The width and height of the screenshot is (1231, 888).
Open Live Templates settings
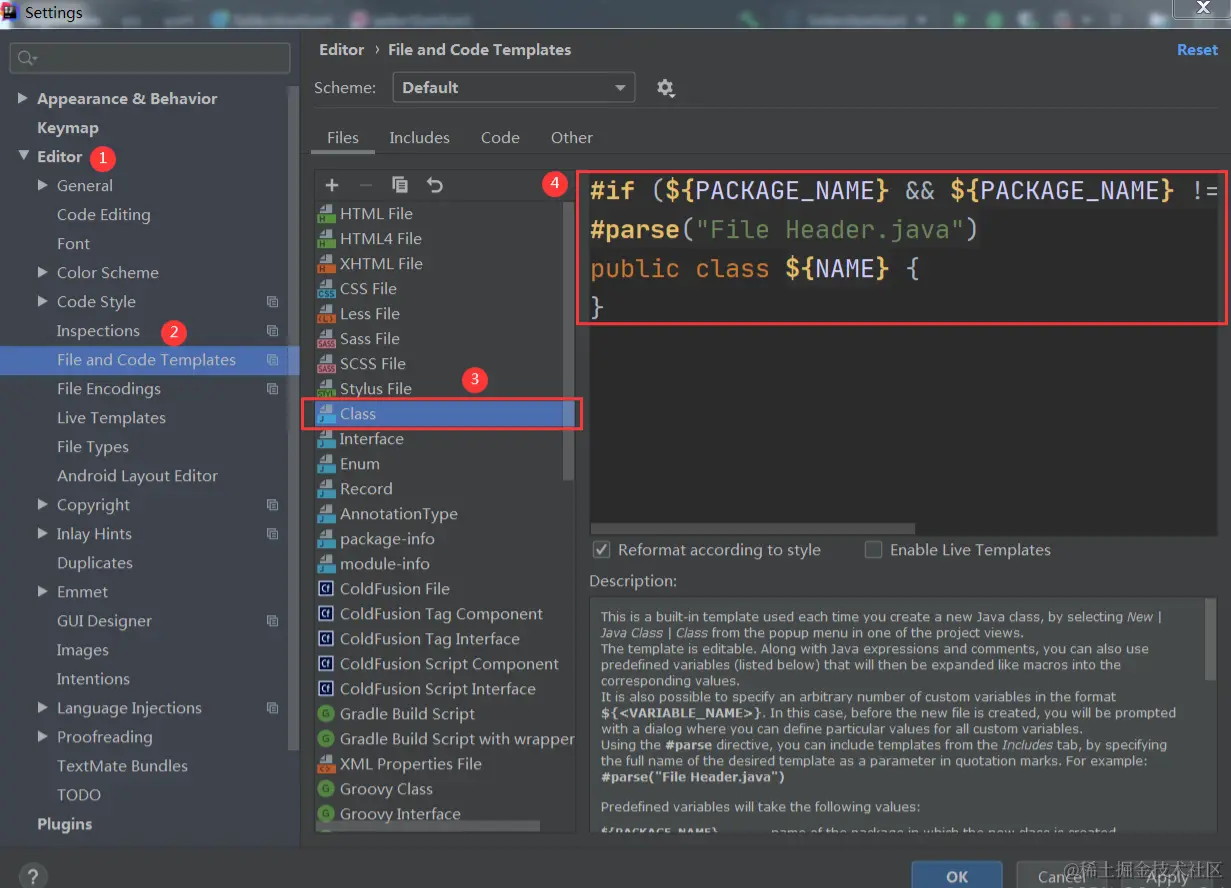(x=111, y=418)
